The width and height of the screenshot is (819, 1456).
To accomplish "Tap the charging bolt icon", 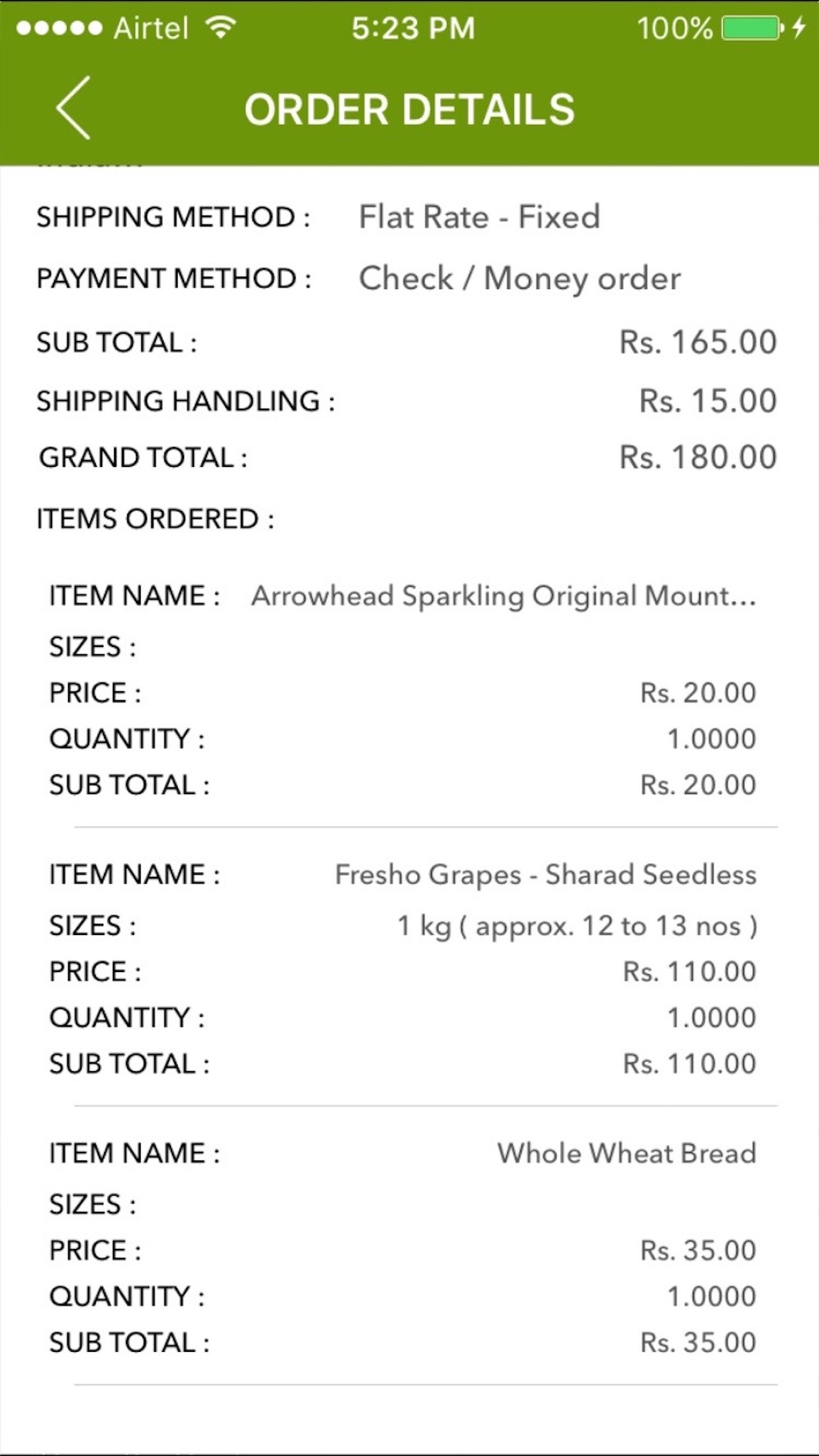I will (x=799, y=29).
